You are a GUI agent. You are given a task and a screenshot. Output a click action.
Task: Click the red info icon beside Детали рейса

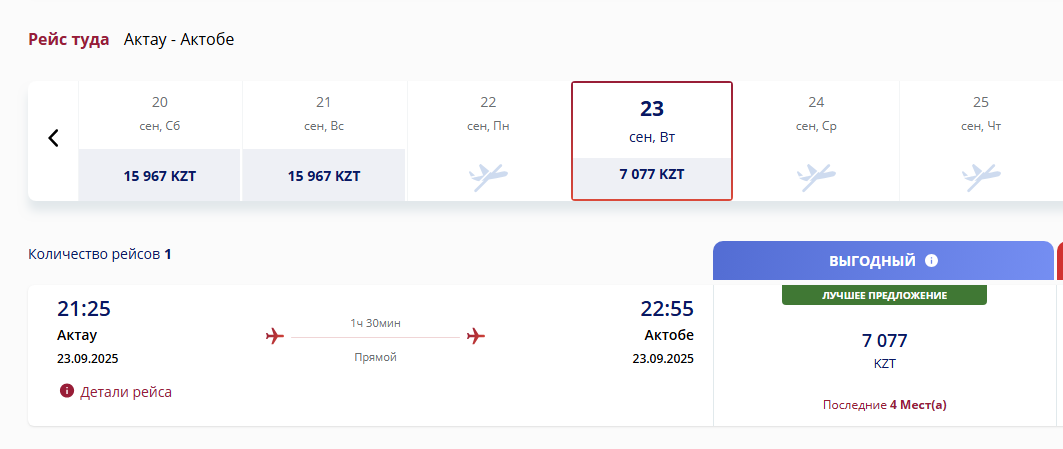point(66,391)
